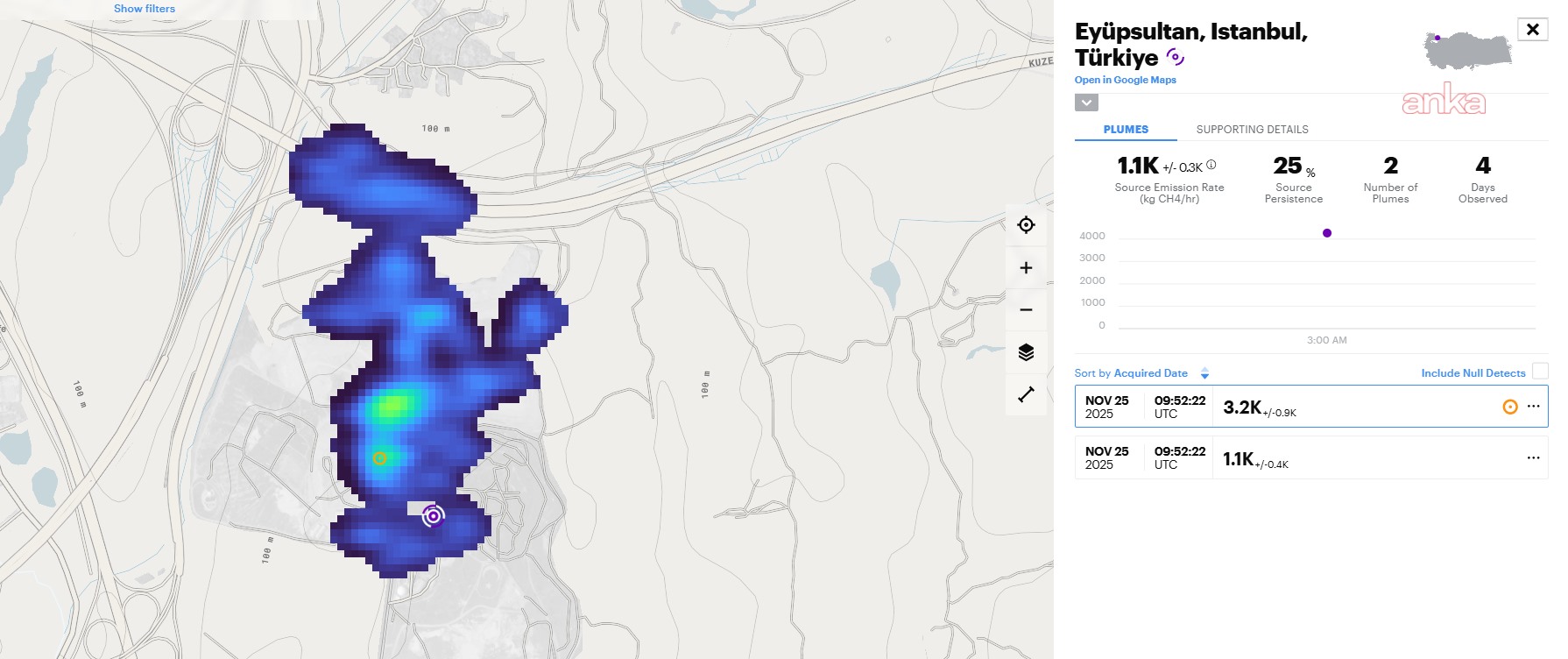1568x659 pixels.
Task: Select the 1.1K plume row
Action: coord(1311,457)
